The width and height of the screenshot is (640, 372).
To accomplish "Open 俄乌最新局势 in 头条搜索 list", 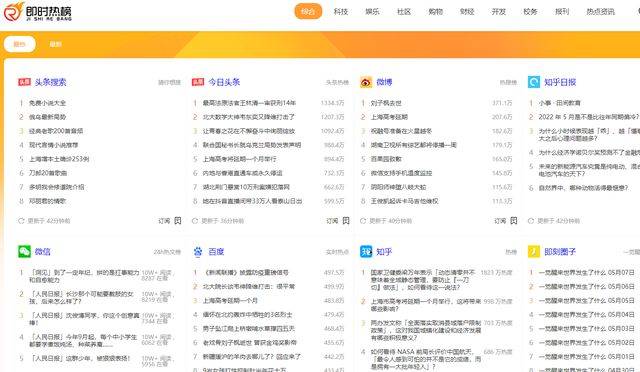I will pos(47,117).
